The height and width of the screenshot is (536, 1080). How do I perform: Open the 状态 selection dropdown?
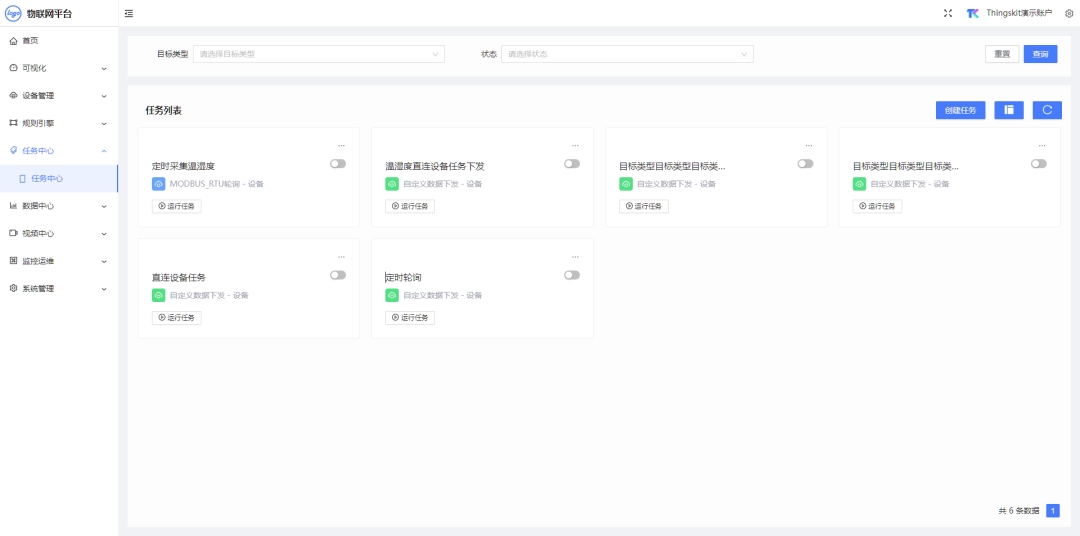pos(627,54)
